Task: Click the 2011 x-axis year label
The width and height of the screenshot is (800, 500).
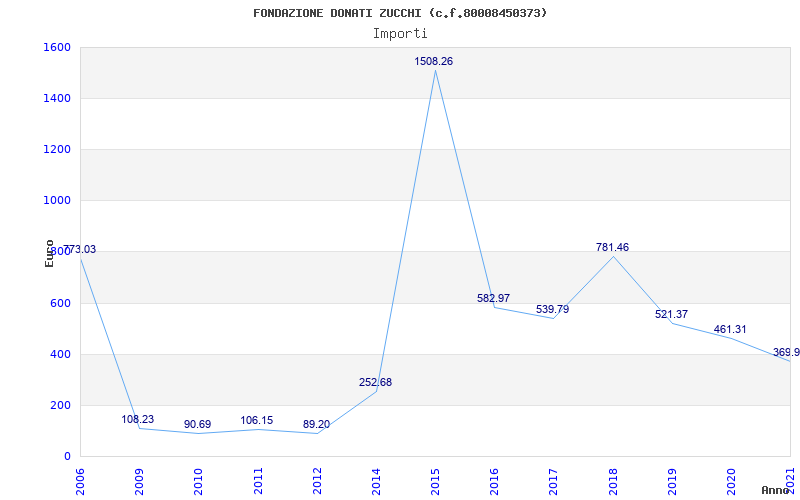Action: point(258,481)
